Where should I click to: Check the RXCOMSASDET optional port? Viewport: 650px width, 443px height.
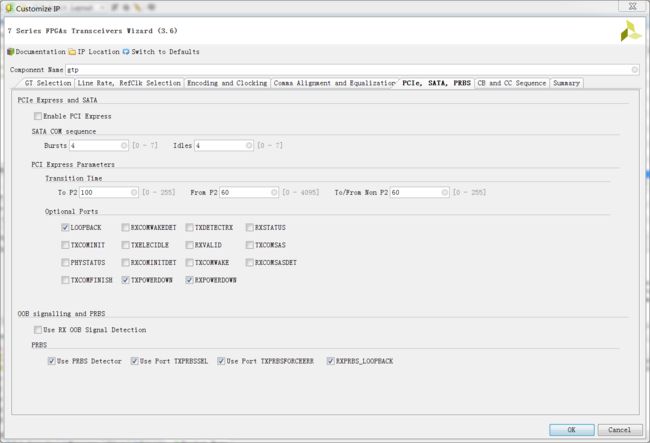click(250, 262)
